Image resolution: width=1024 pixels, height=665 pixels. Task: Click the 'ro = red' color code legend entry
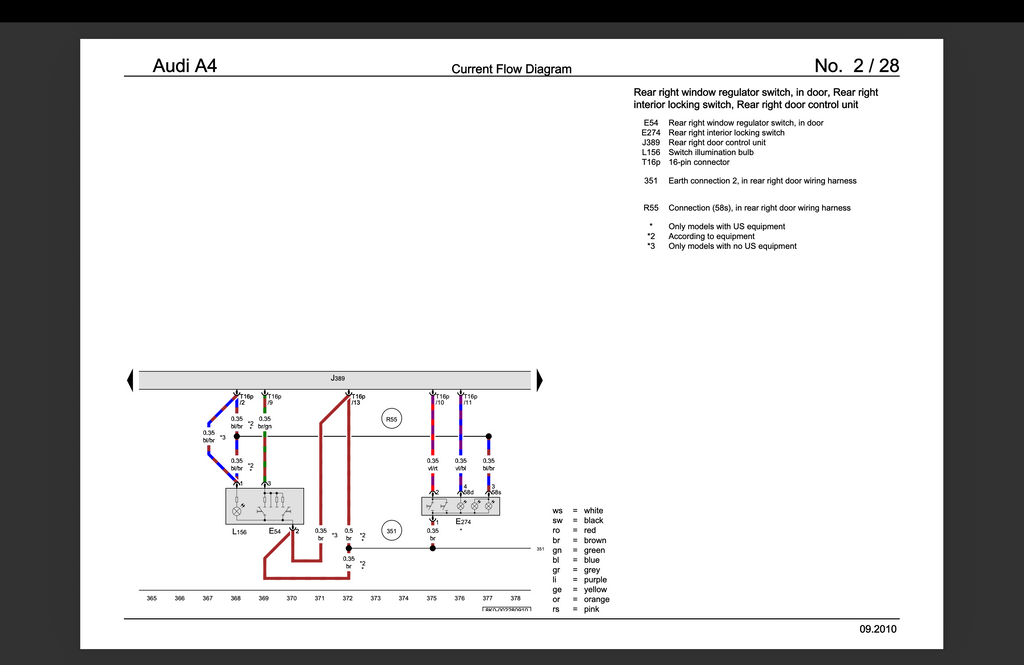574,530
